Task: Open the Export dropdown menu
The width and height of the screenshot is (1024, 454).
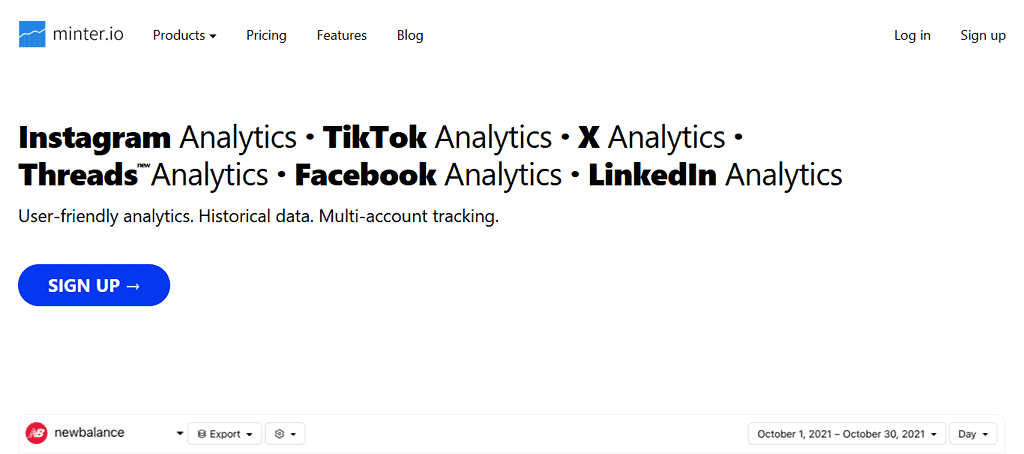Action: tap(224, 434)
